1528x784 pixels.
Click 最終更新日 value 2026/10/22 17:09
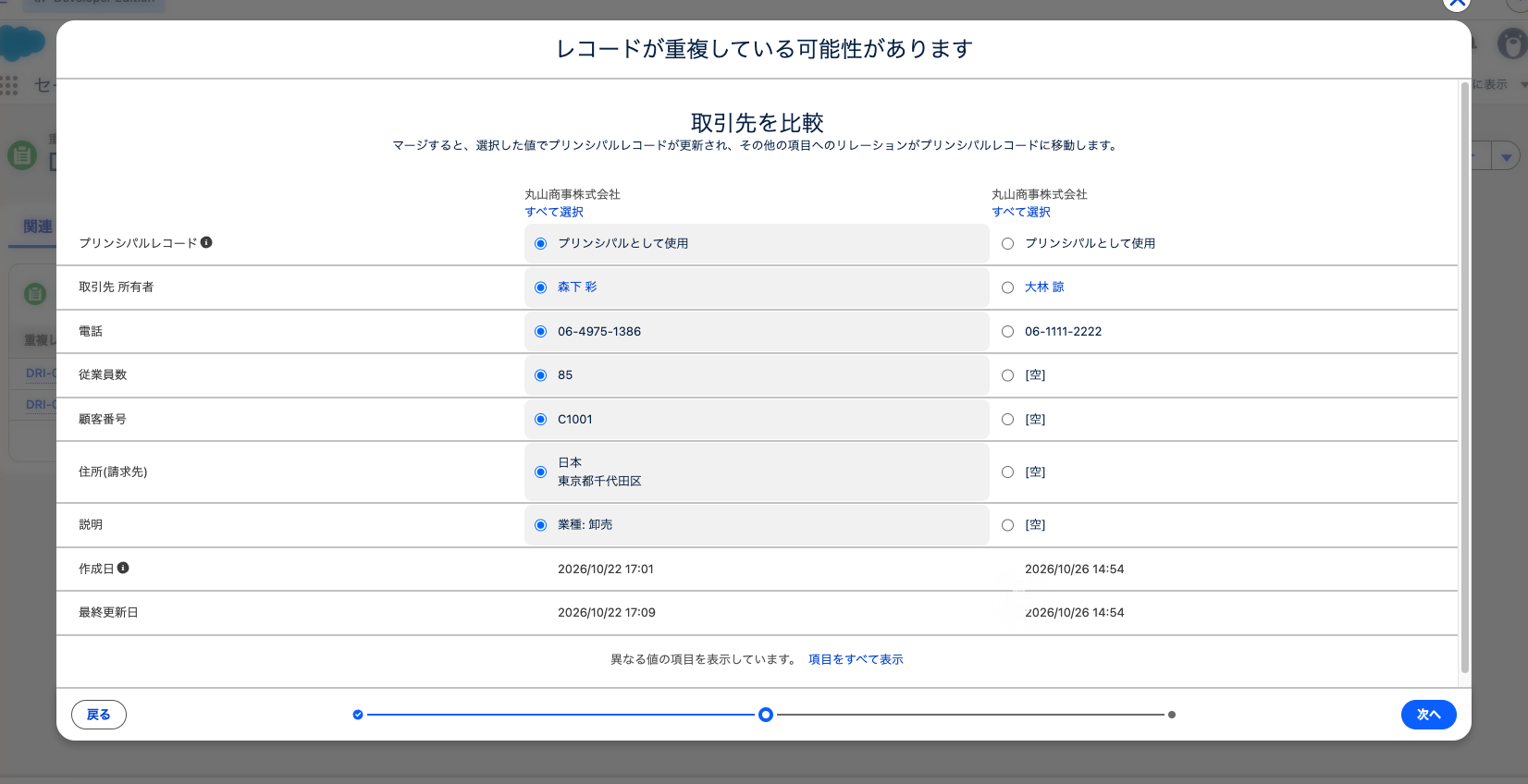click(x=607, y=613)
